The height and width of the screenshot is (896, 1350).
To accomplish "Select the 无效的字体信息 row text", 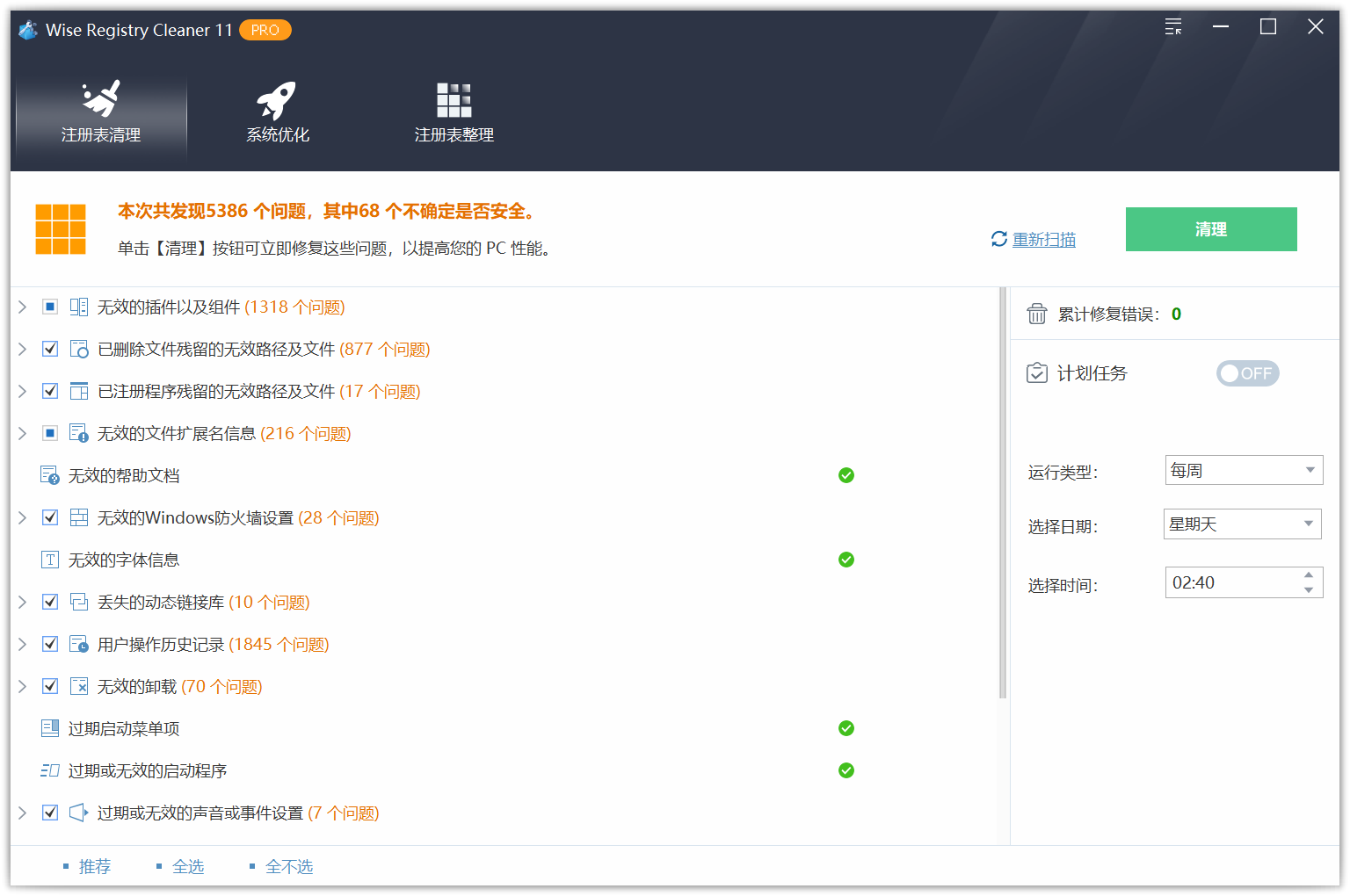I will point(124,560).
